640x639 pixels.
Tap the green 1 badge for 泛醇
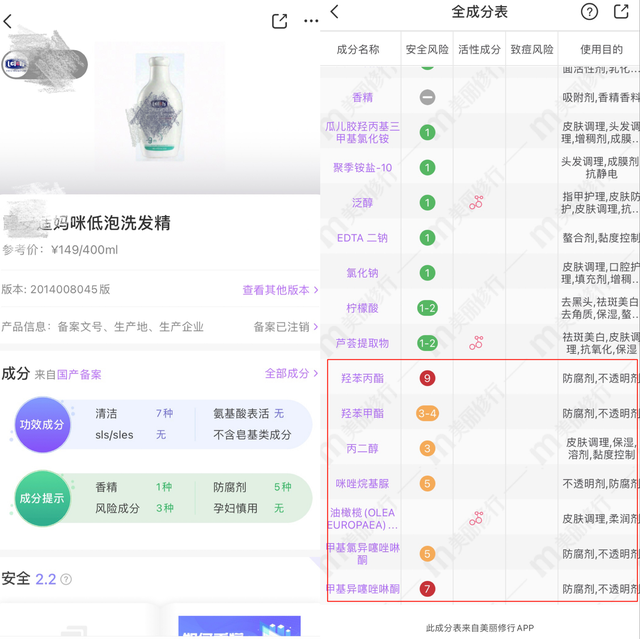coord(427,203)
